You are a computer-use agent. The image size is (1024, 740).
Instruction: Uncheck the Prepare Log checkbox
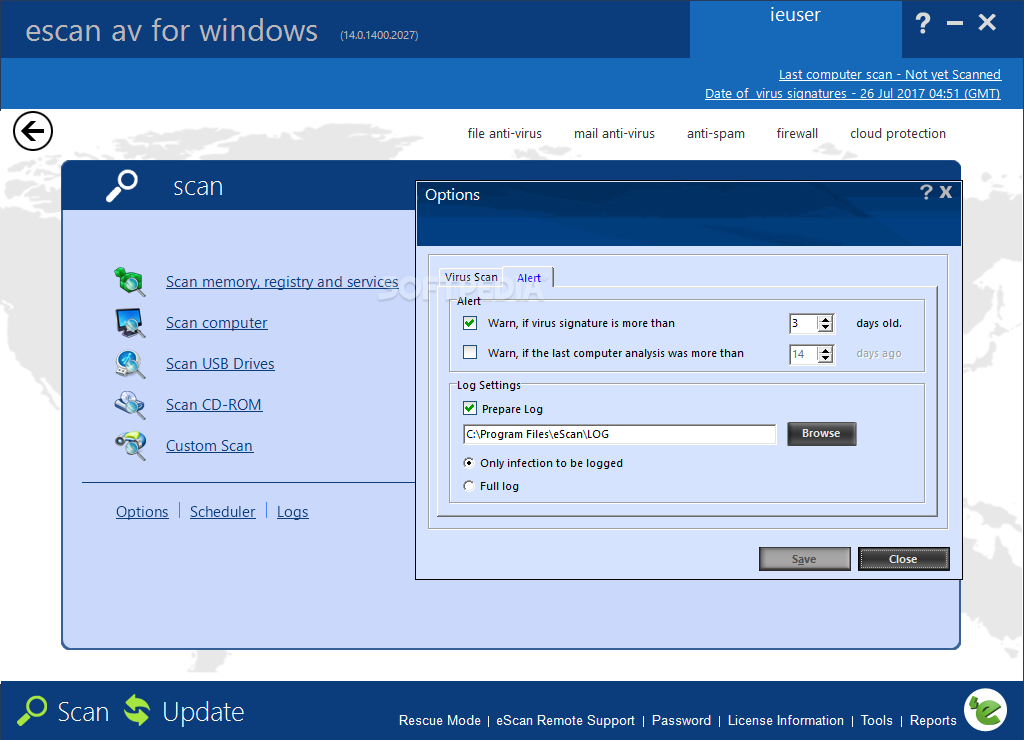pos(470,409)
